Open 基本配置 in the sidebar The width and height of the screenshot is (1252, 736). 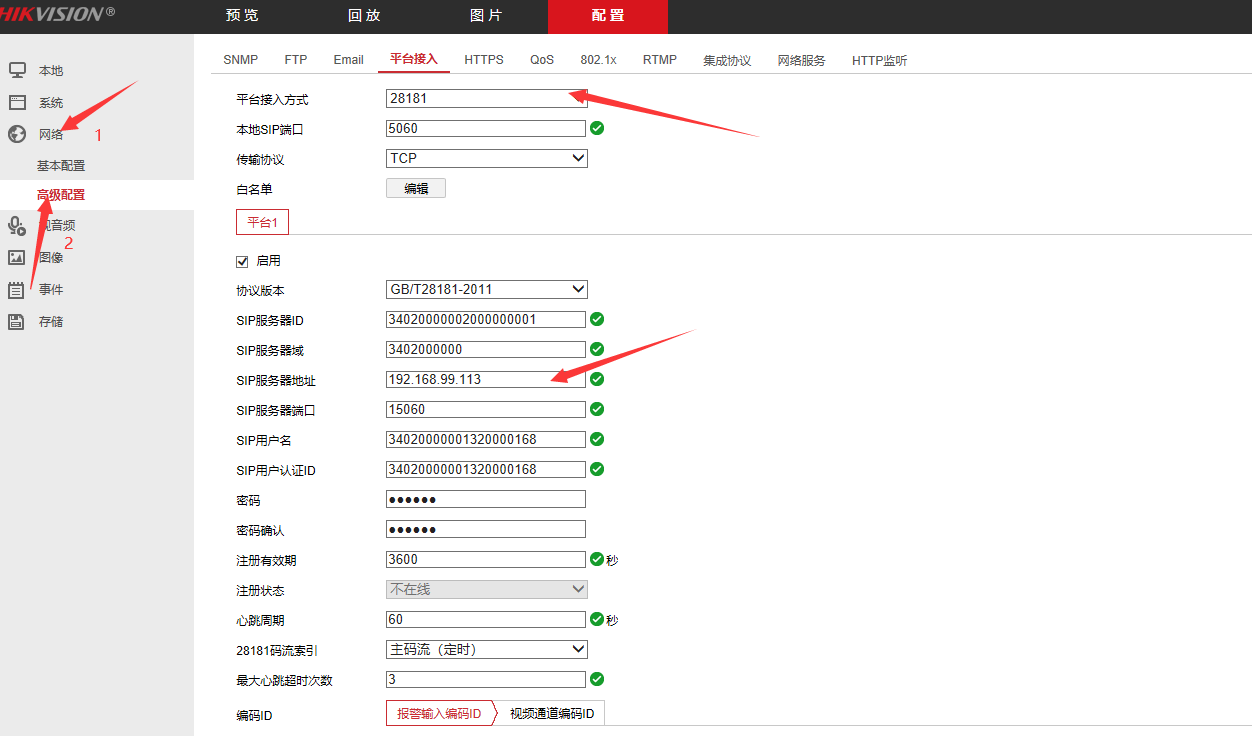click(x=61, y=166)
